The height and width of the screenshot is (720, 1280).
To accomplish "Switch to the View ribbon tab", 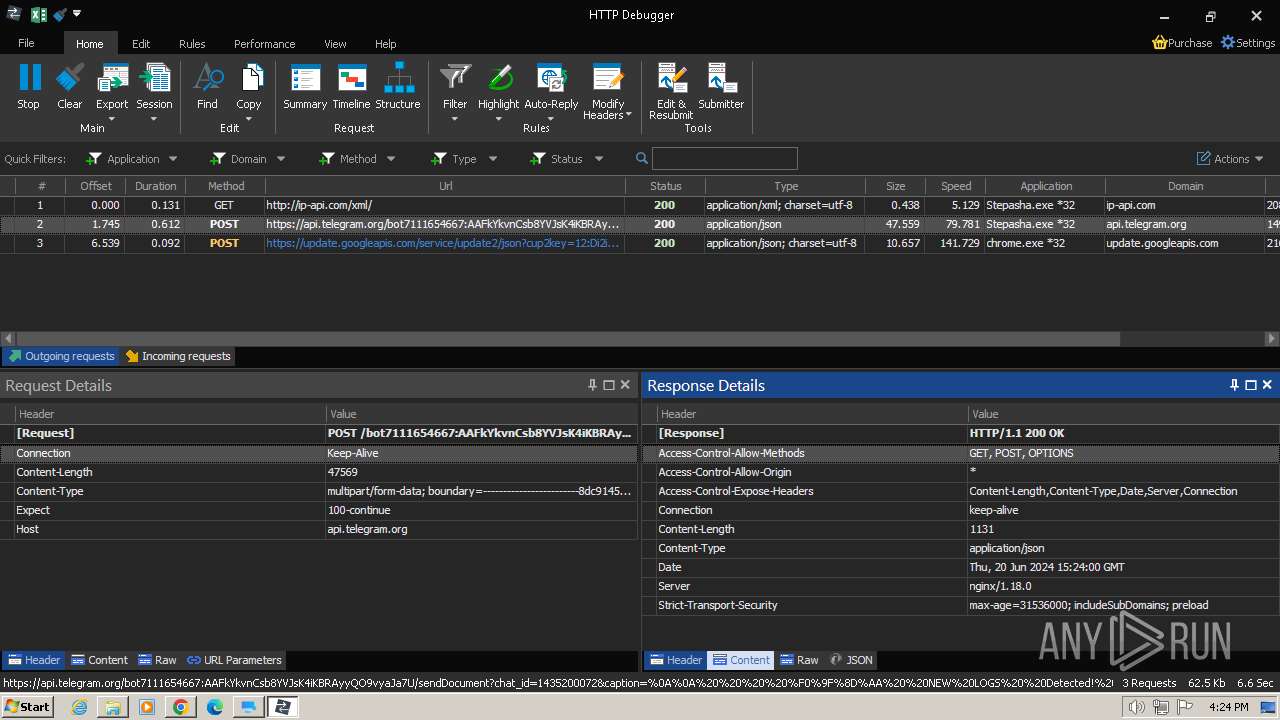I will click(x=335, y=44).
